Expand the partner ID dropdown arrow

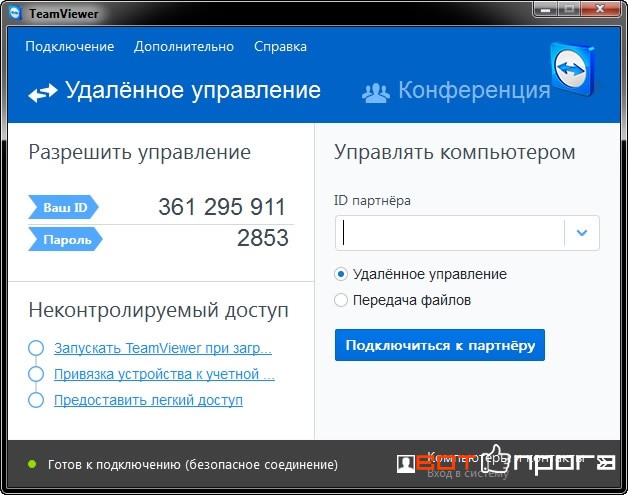[582, 233]
